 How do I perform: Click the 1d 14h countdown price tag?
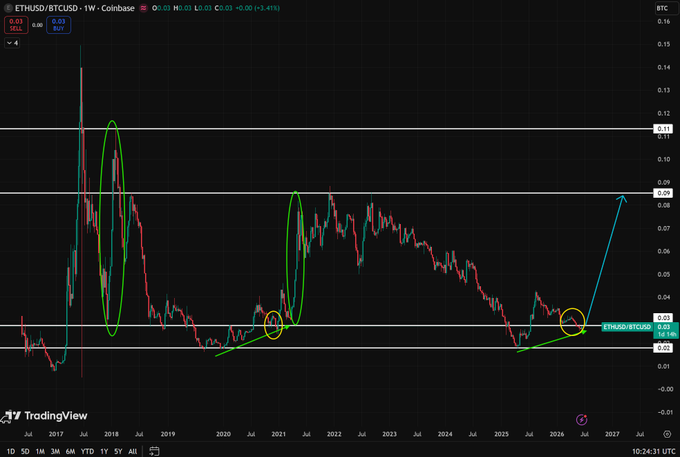click(666, 334)
